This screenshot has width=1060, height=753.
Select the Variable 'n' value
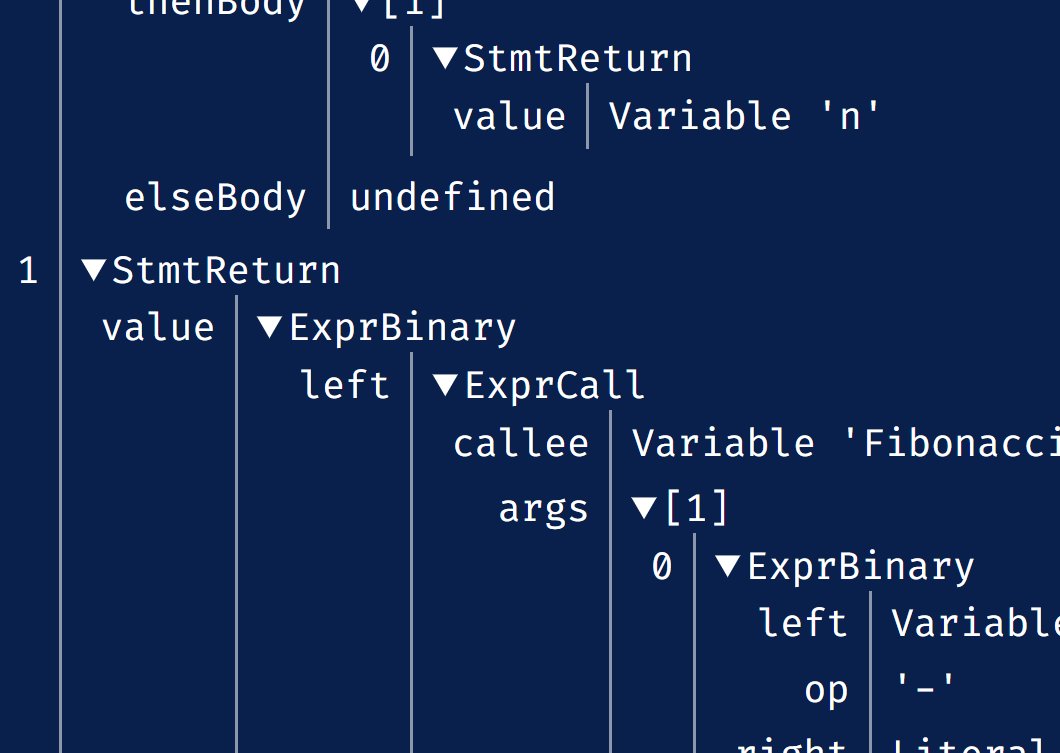[744, 116]
